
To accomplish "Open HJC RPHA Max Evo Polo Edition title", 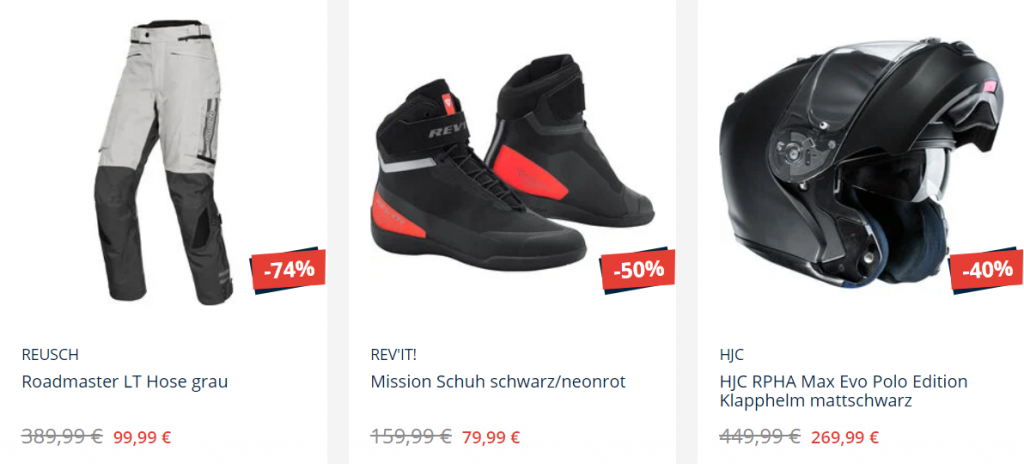I will (x=843, y=391).
